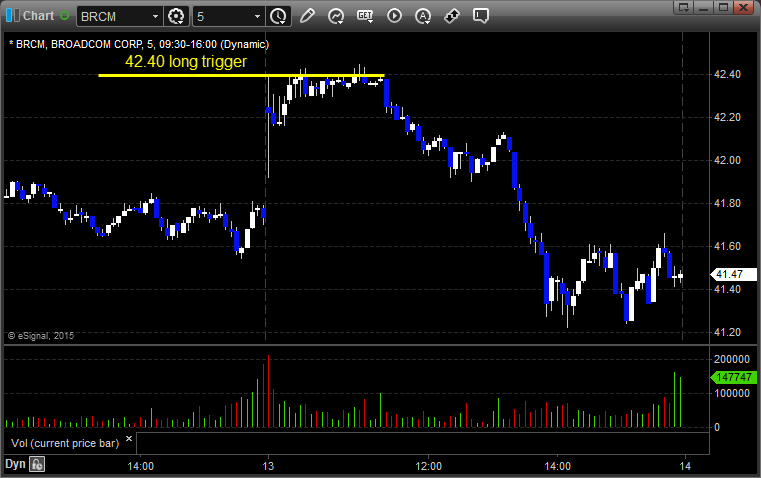Click the 14:00 label preceding date 13
The image size is (761, 478).
[x=141, y=466]
